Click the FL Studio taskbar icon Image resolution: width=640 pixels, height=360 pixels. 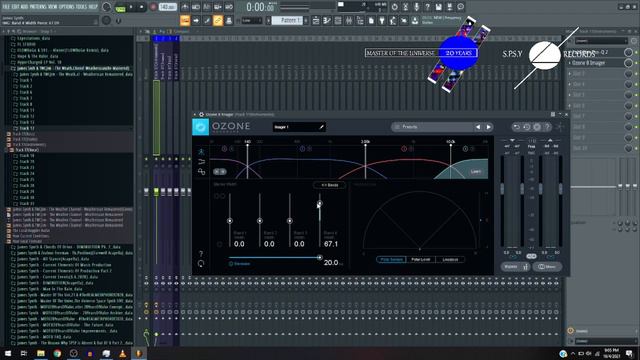(139, 353)
